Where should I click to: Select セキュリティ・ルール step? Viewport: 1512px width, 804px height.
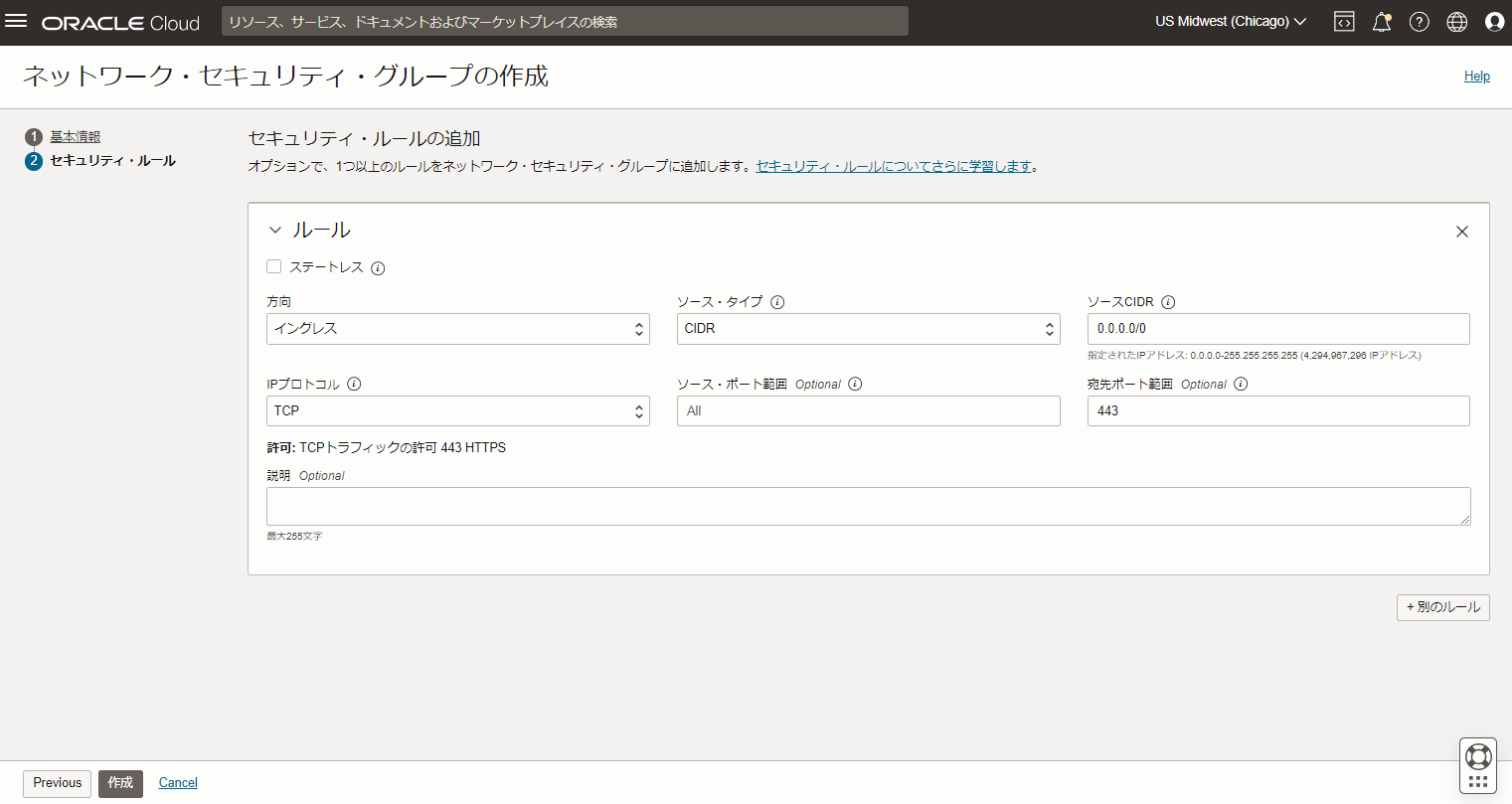pos(113,161)
